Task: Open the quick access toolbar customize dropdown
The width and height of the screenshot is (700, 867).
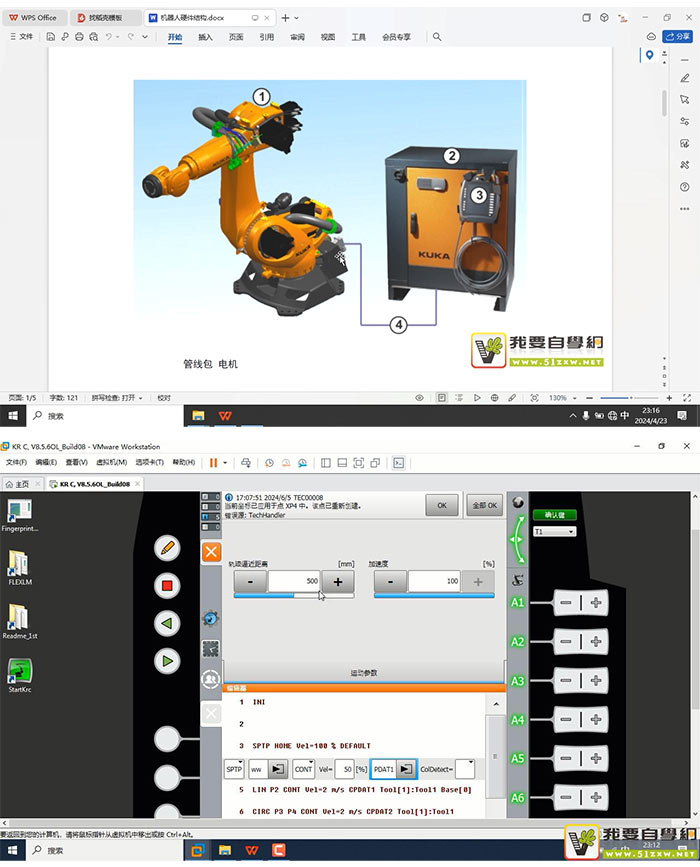Action: (145, 36)
